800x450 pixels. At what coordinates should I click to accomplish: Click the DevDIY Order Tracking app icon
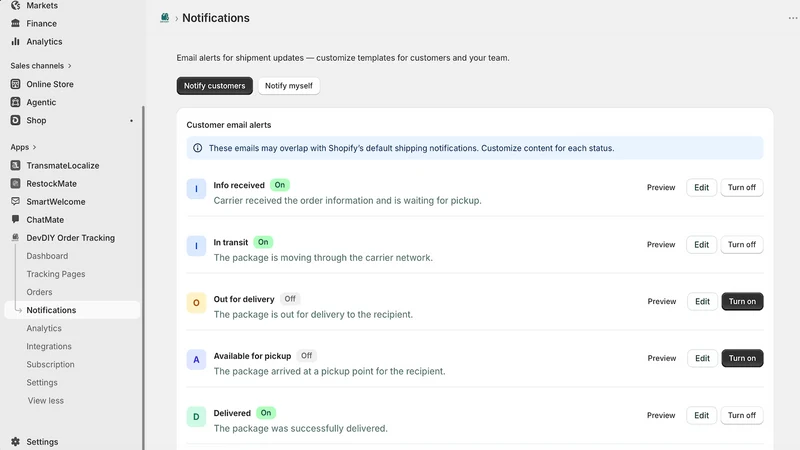click(15, 238)
